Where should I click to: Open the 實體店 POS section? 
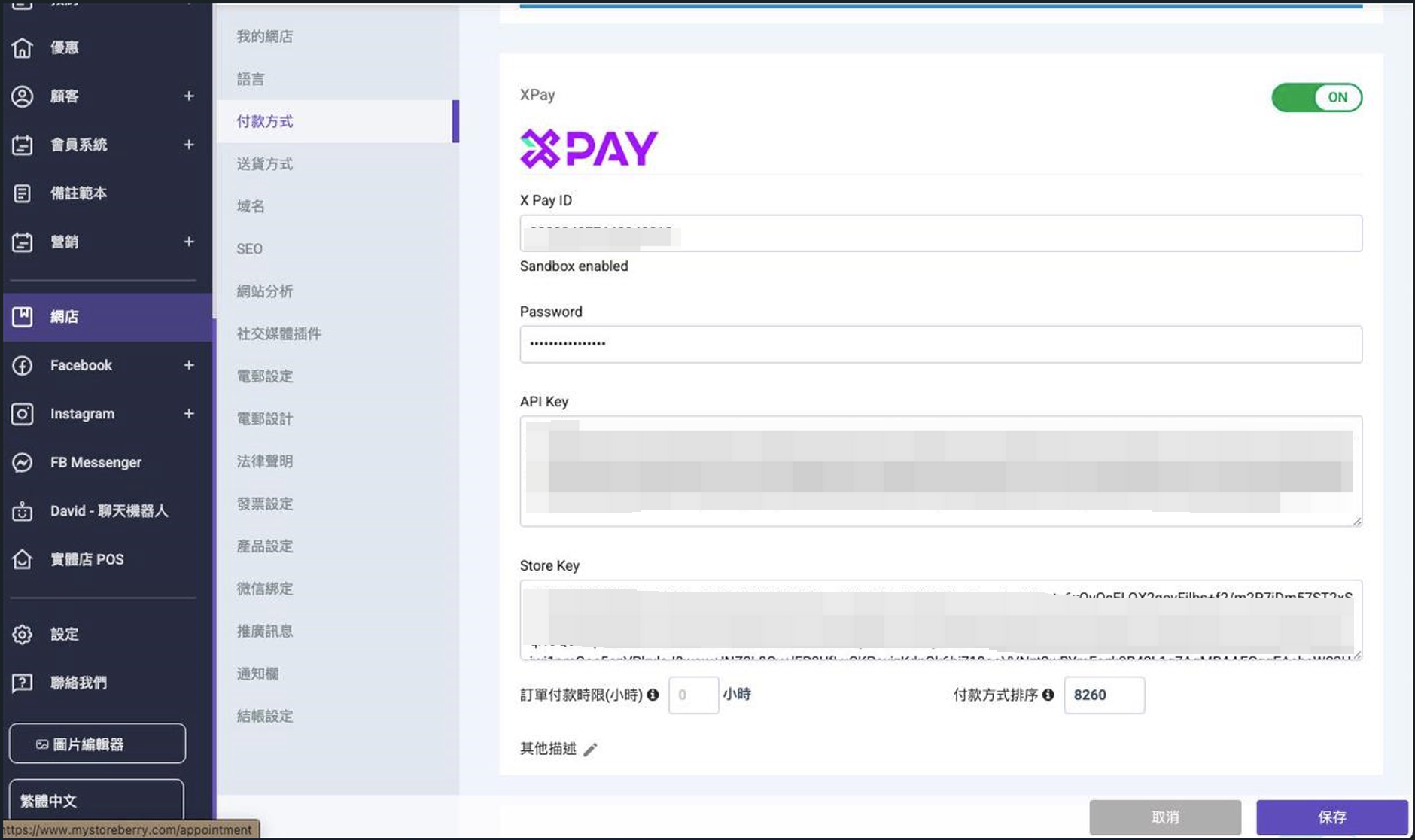[x=23, y=559]
